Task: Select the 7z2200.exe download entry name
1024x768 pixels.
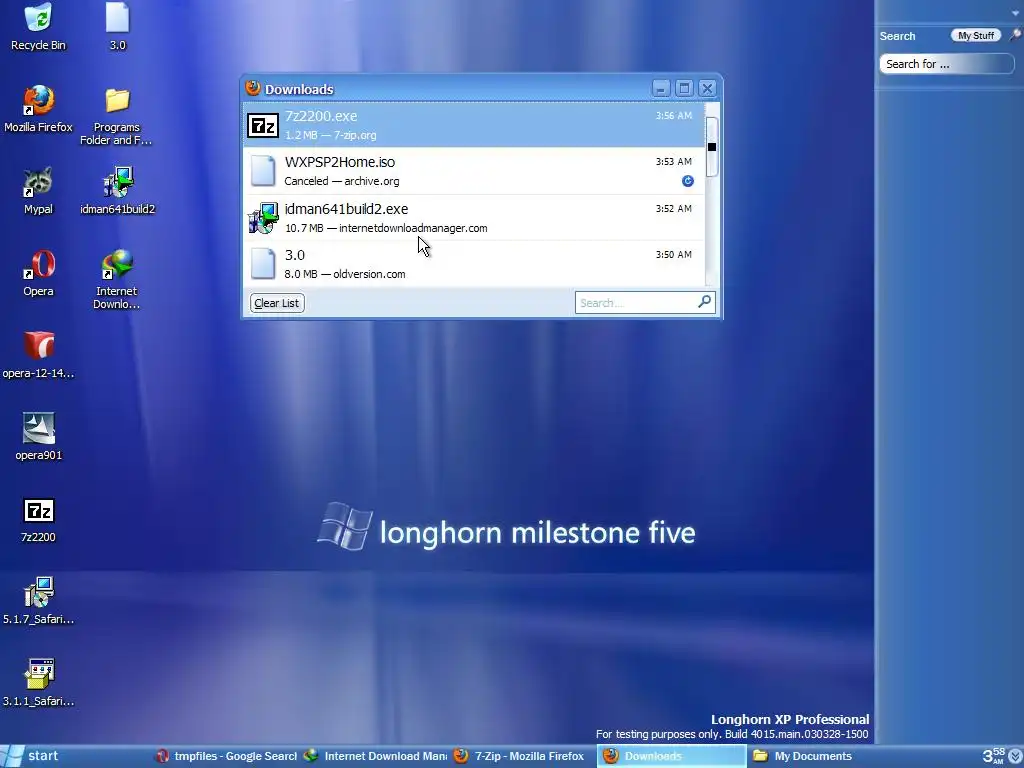Action: (x=321, y=116)
